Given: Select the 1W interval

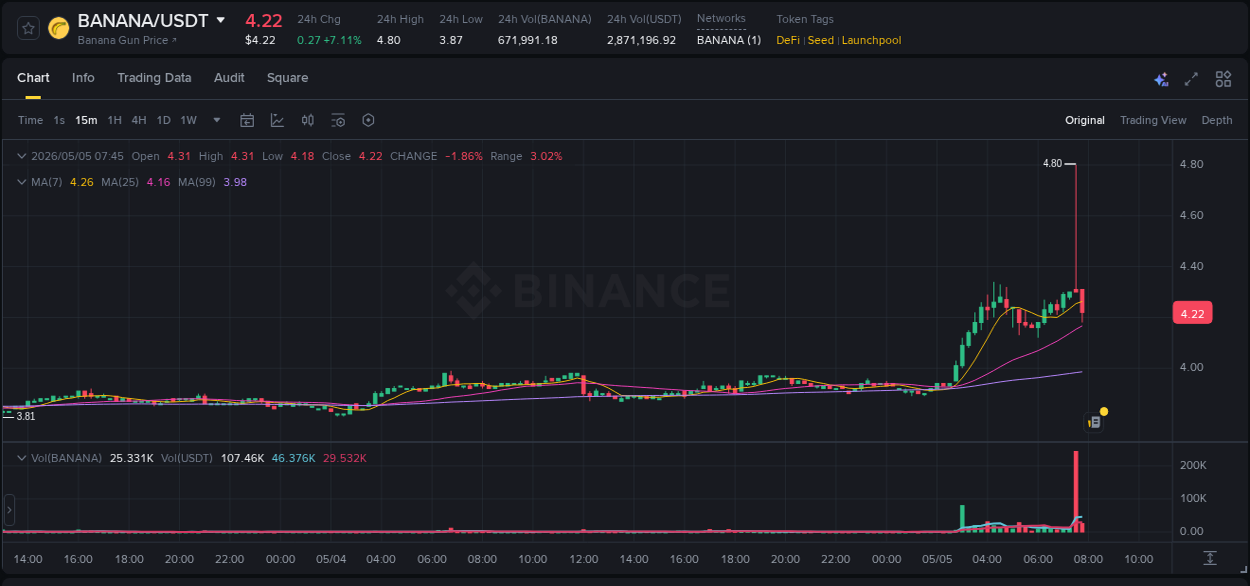Looking at the screenshot, I should [188, 120].
